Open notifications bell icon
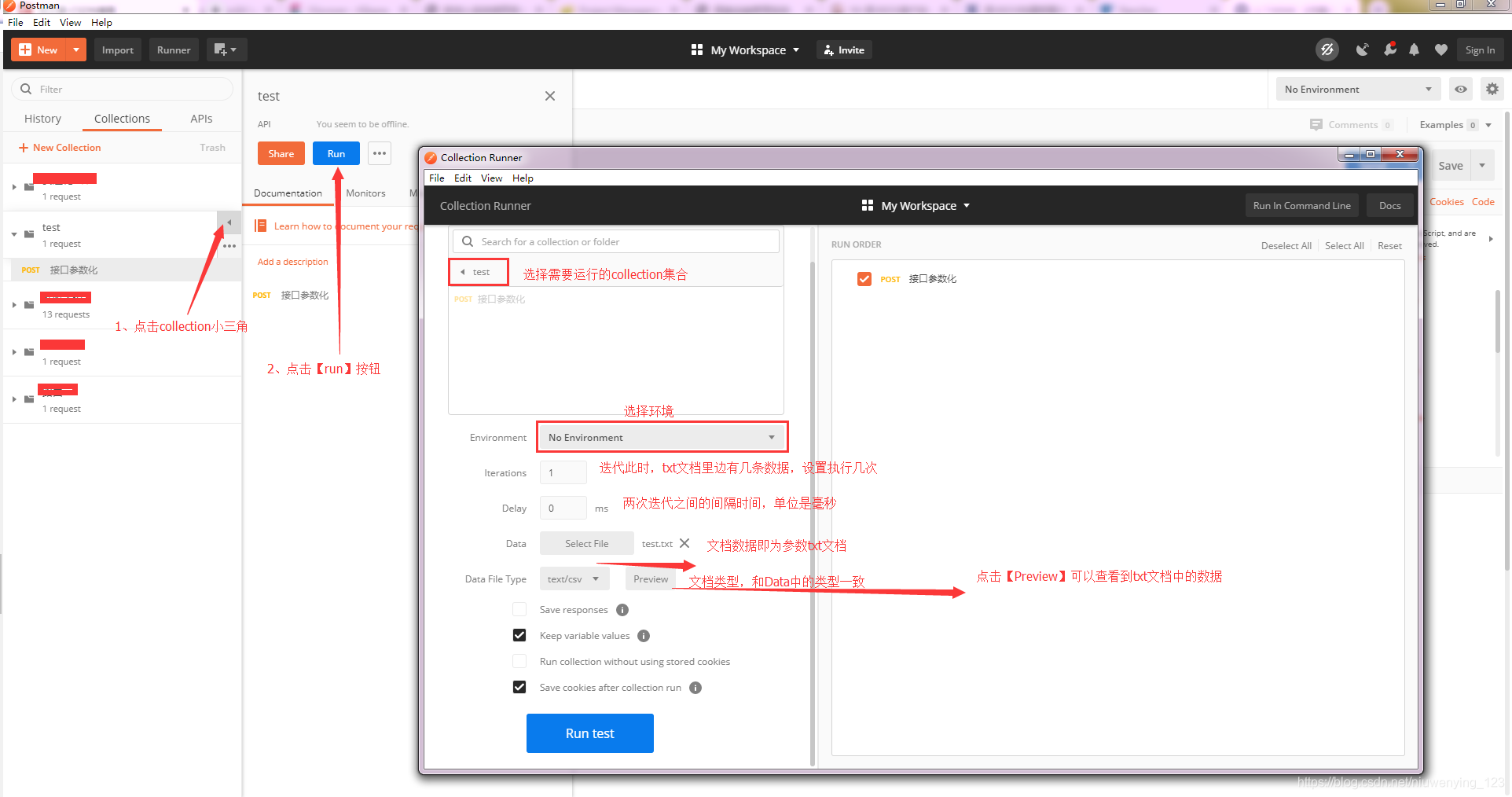Image resolution: width=1512 pixels, height=797 pixels. 1415,50
